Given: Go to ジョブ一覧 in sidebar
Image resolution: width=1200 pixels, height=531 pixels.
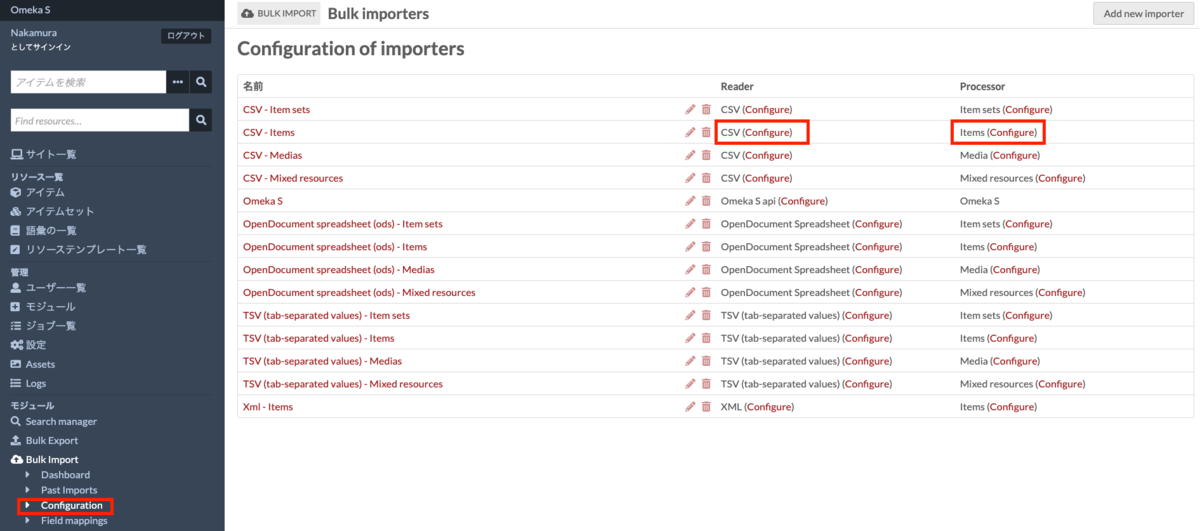Looking at the screenshot, I should (43, 326).
